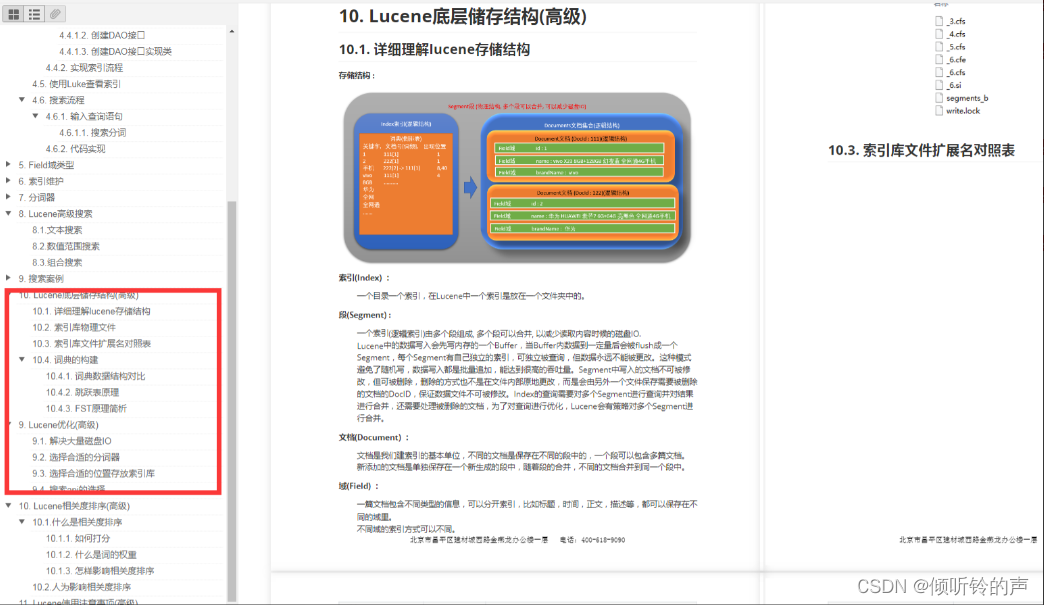Image resolution: width=1044 pixels, height=605 pixels.
Task: Go to 10.2. 索引库物理文件
Action: pos(74,327)
